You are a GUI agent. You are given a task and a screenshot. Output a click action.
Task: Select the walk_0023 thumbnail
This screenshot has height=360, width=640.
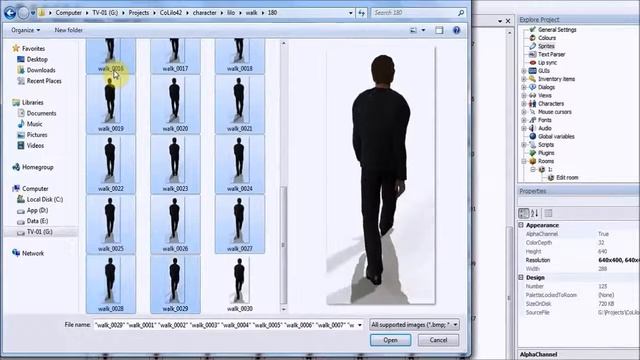tap(175, 164)
